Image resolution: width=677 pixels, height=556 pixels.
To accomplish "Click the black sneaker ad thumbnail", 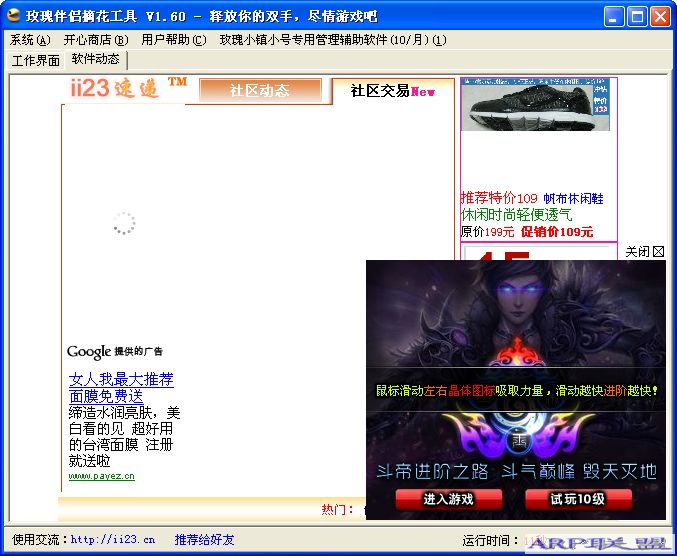I will (535, 104).
